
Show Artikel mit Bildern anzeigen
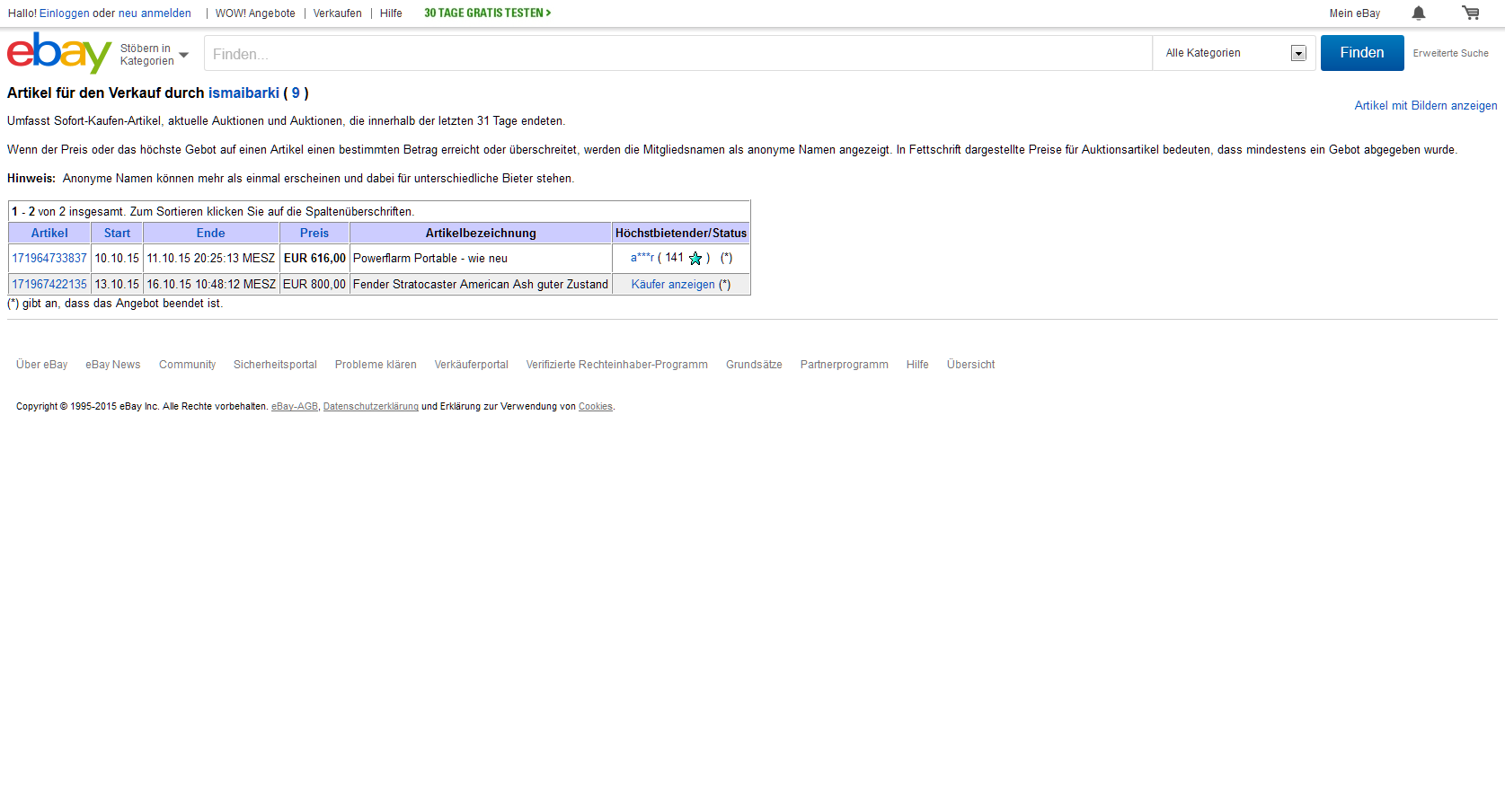(1425, 106)
